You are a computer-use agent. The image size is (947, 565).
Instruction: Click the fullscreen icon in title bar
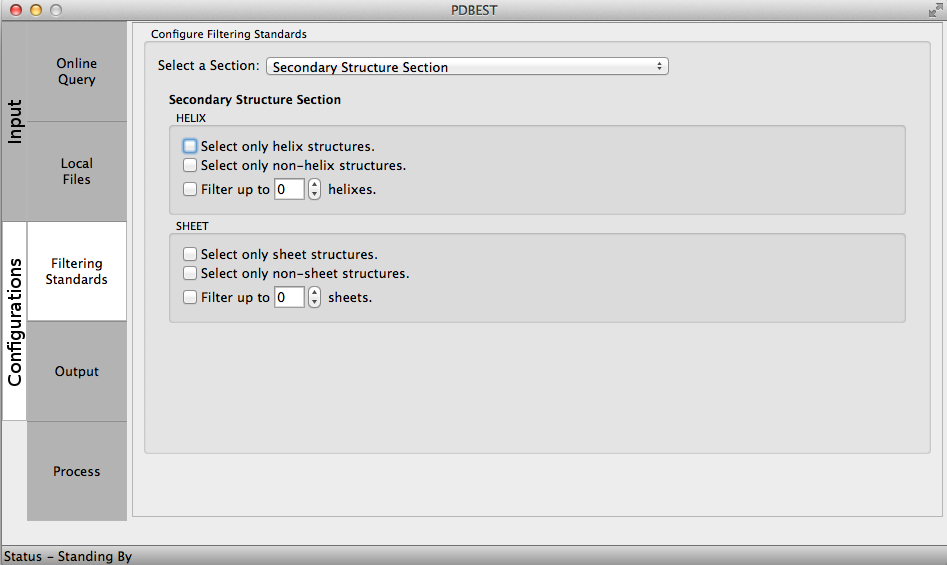[934, 10]
